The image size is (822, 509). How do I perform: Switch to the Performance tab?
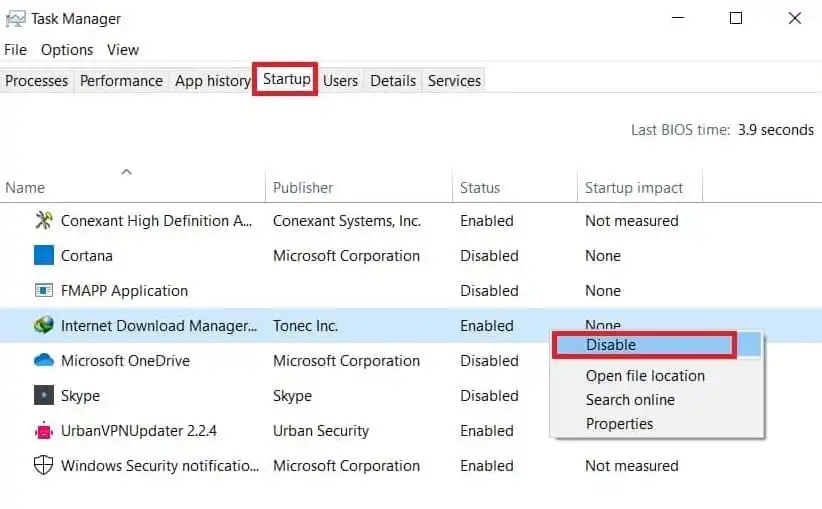(x=121, y=81)
